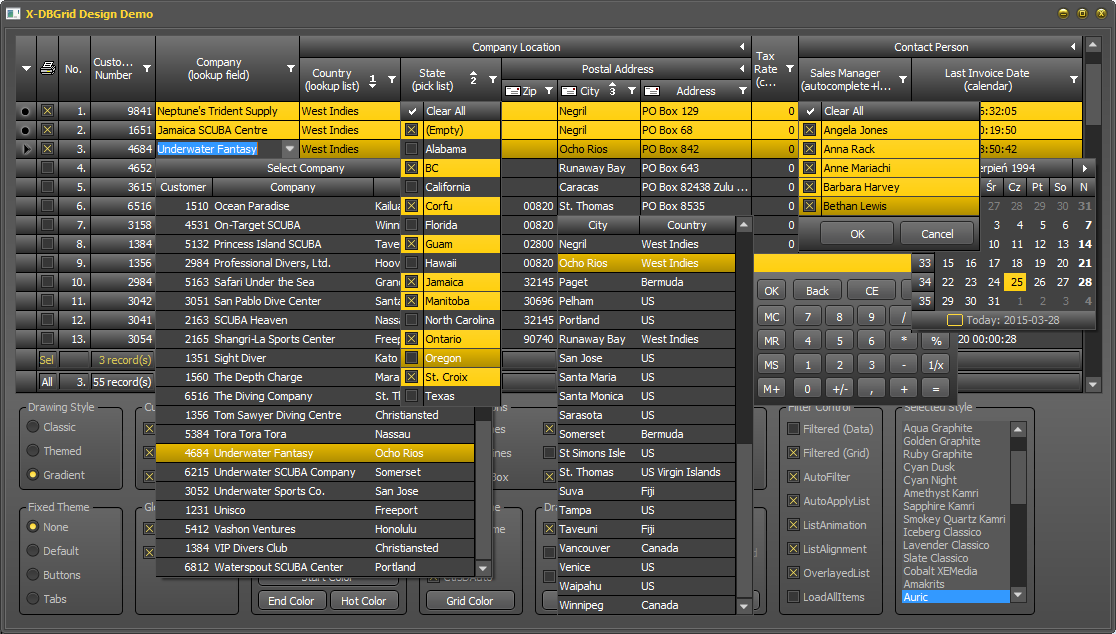1116x634 pixels.
Task: Go to next month in calendar
Action: coord(1085,168)
